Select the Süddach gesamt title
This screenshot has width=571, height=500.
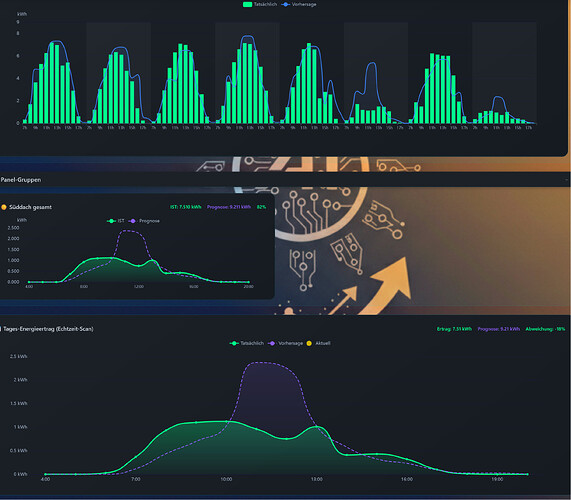pos(30,207)
